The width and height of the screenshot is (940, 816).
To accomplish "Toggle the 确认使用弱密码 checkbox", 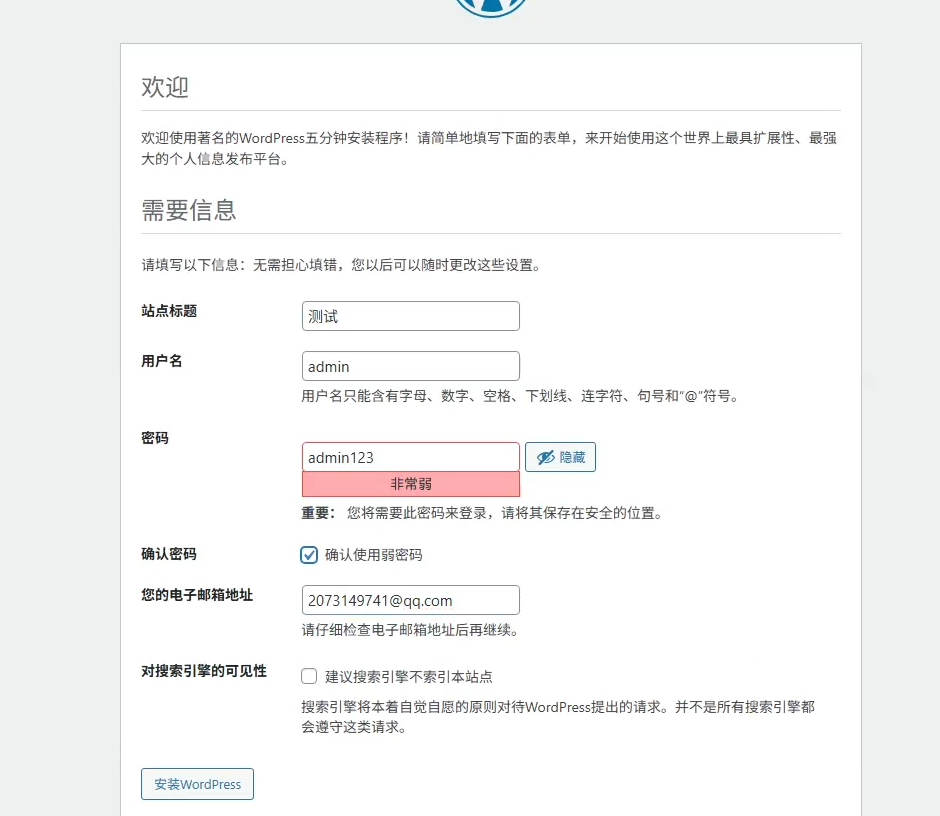I will 309,555.
